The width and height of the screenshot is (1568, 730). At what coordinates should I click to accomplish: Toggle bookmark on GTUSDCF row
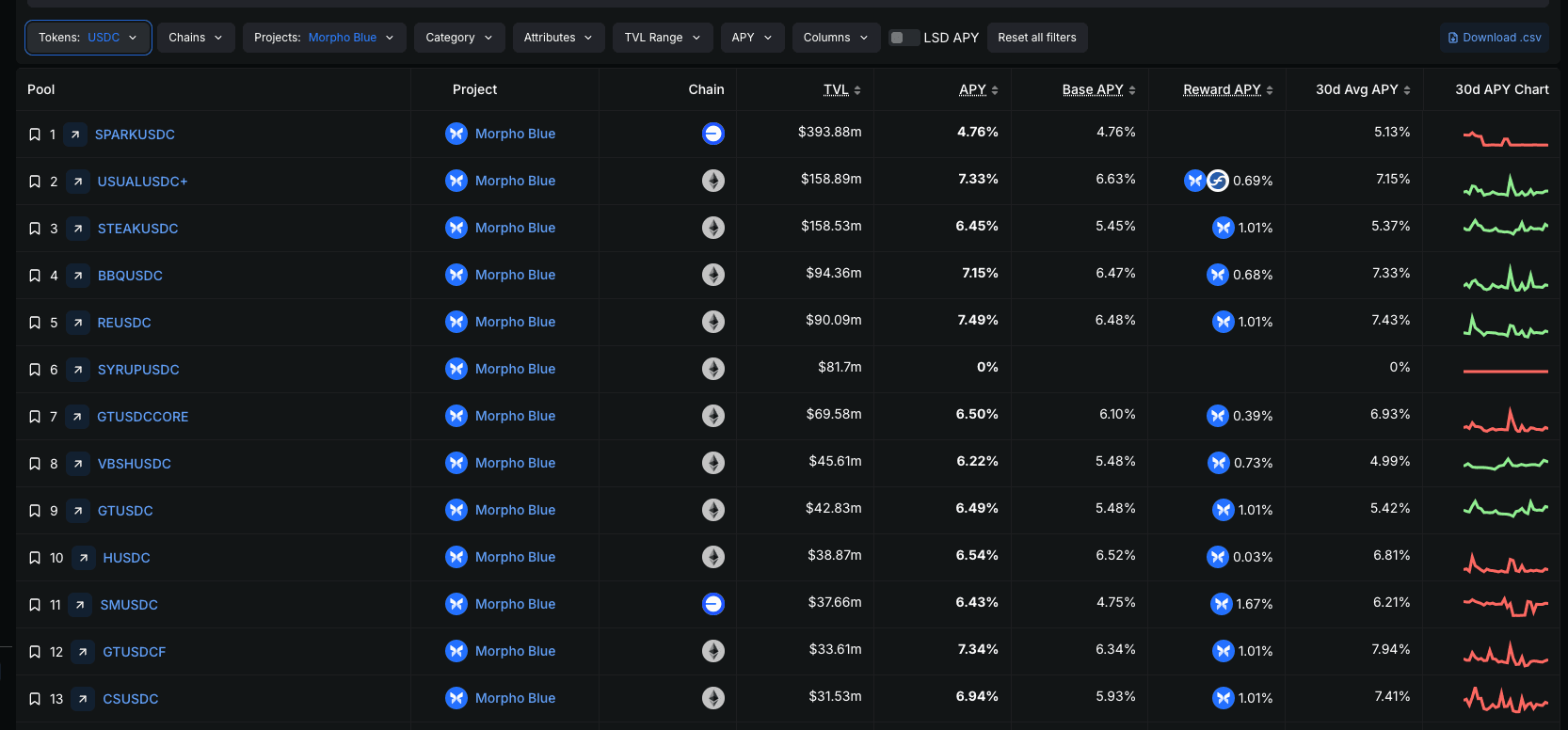coord(35,652)
